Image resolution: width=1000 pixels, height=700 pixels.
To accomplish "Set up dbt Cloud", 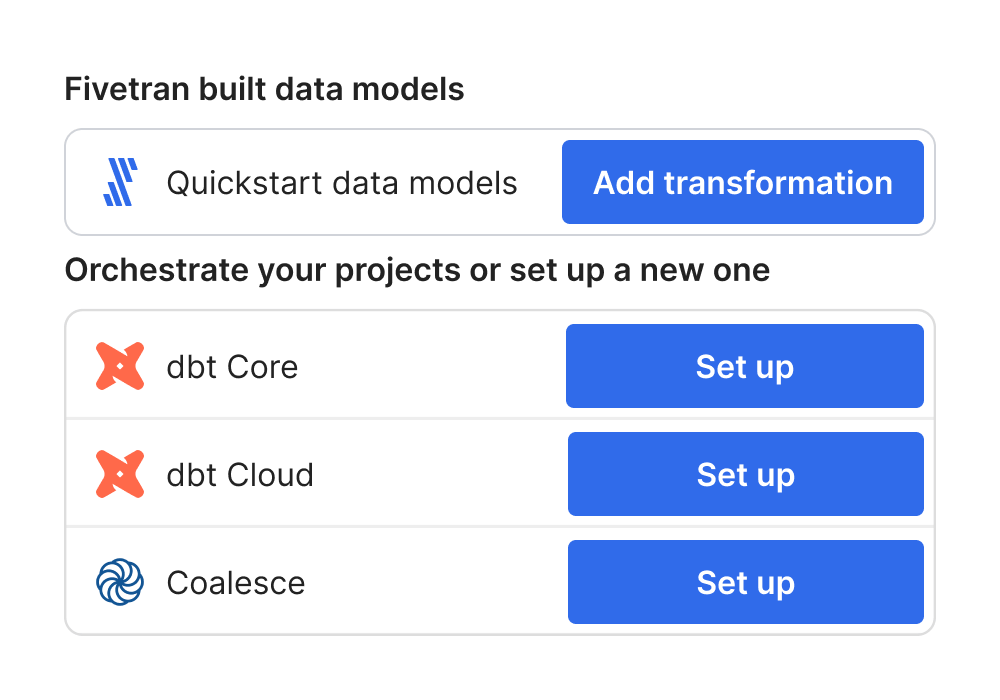I will pos(746,474).
